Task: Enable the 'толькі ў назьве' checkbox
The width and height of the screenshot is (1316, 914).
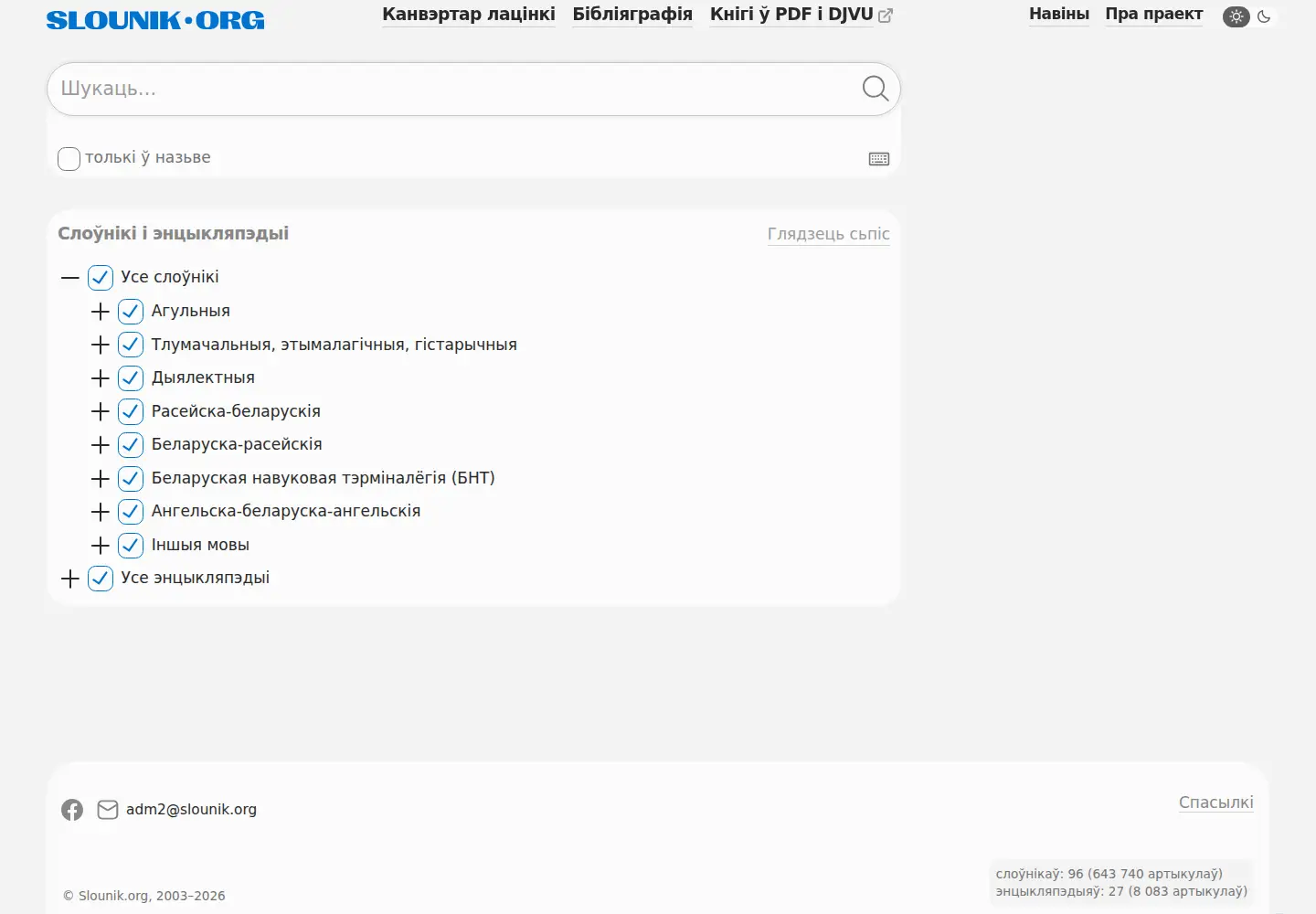Action: pyautogui.click(x=69, y=159)
